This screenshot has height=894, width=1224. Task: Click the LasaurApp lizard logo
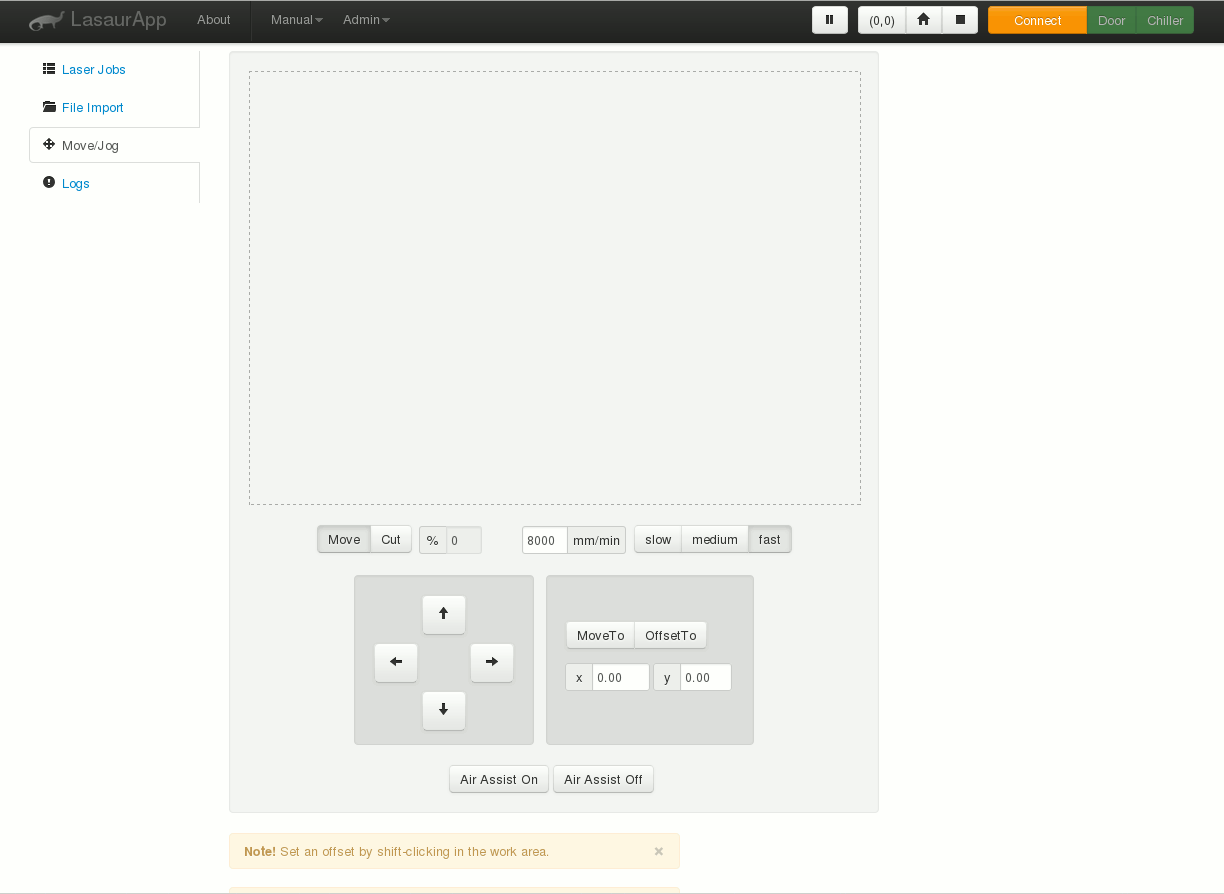pyautogui.click(x=45, y=20)
